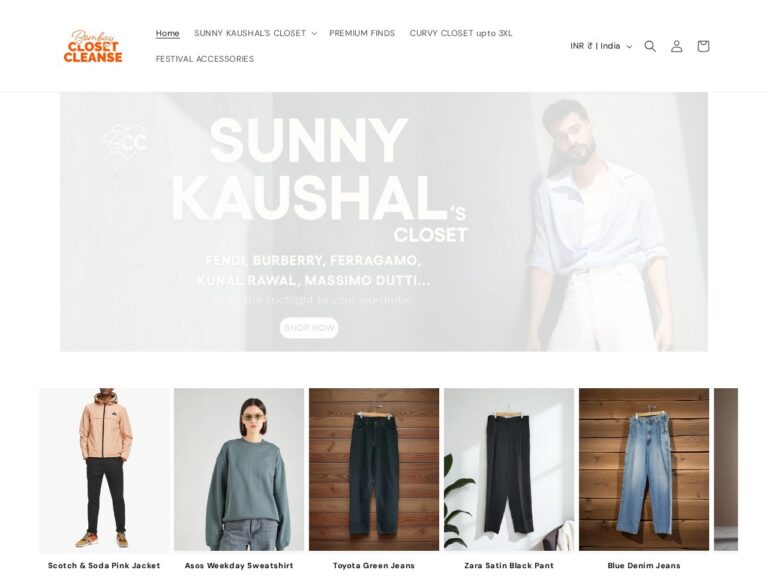Open the account login icon
Viewport: 768px width, 576px height.
[x=676, y=46]
